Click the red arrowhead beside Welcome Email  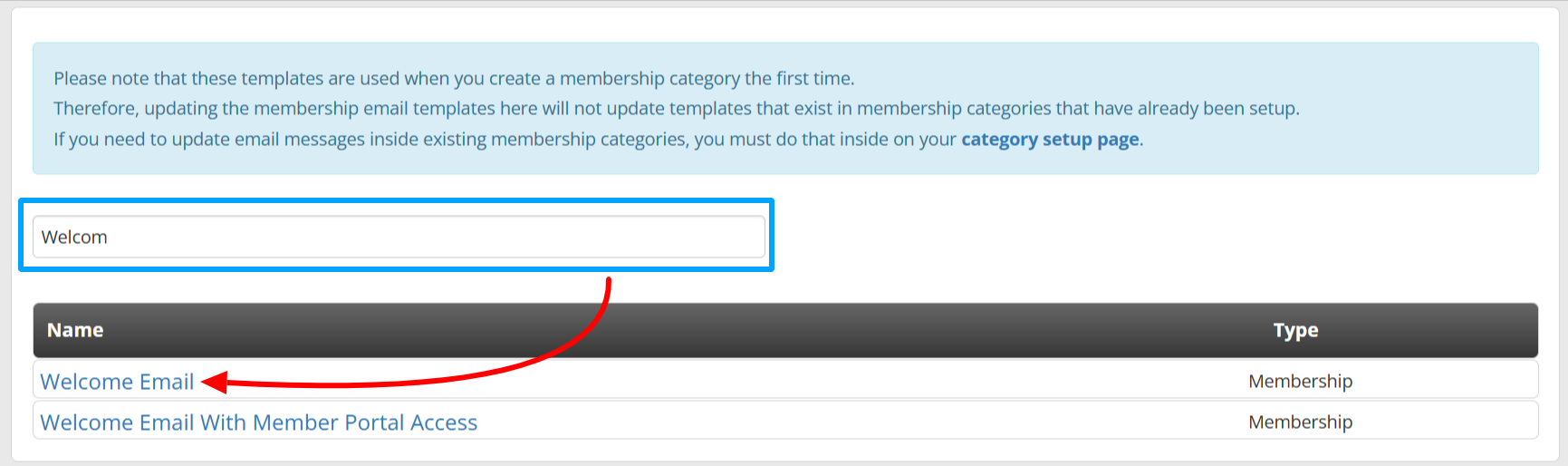pyautogui.click(x=213, y=383)
